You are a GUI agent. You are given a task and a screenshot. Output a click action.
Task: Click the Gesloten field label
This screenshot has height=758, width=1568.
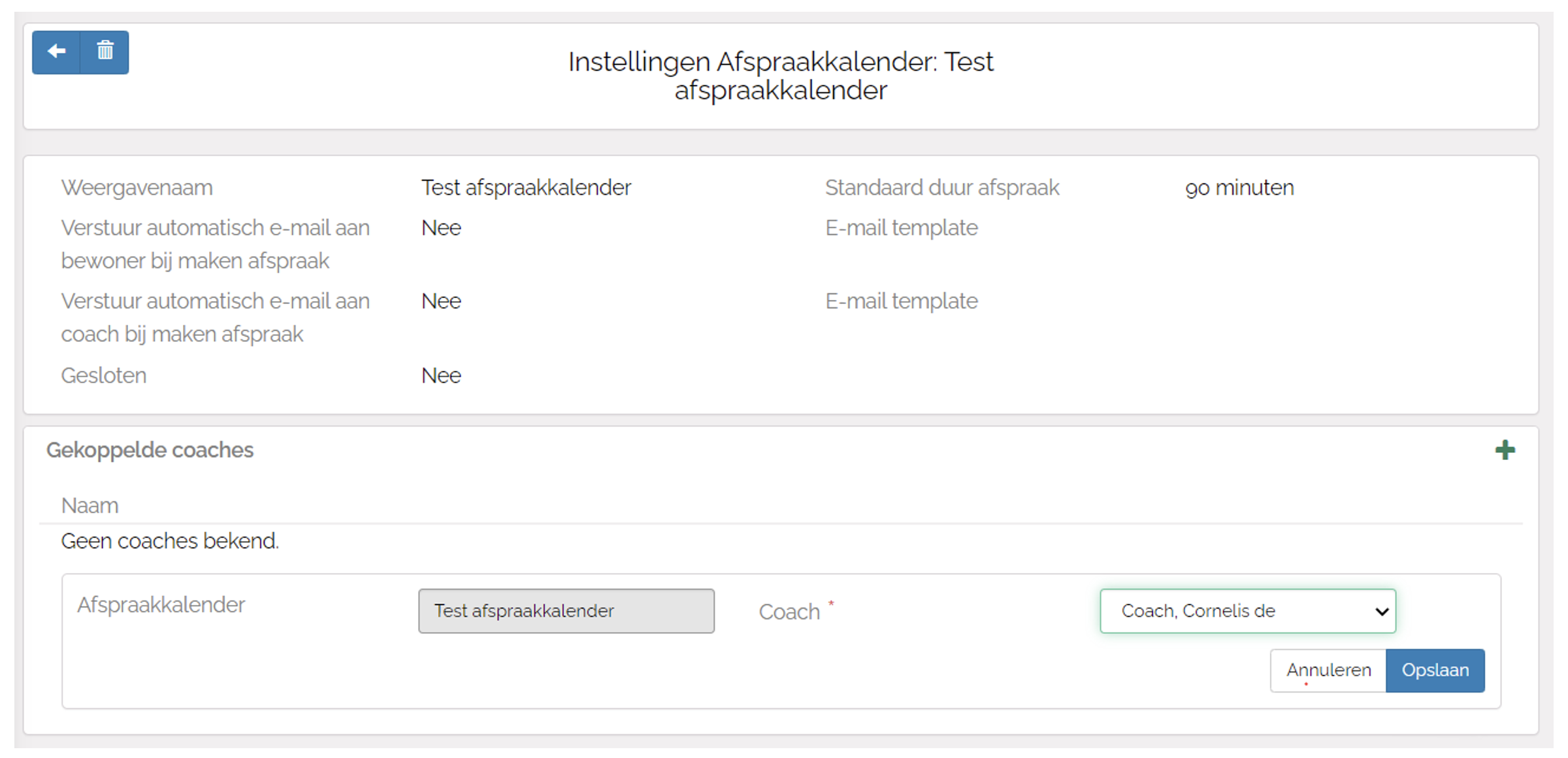[x=104, y=376]
